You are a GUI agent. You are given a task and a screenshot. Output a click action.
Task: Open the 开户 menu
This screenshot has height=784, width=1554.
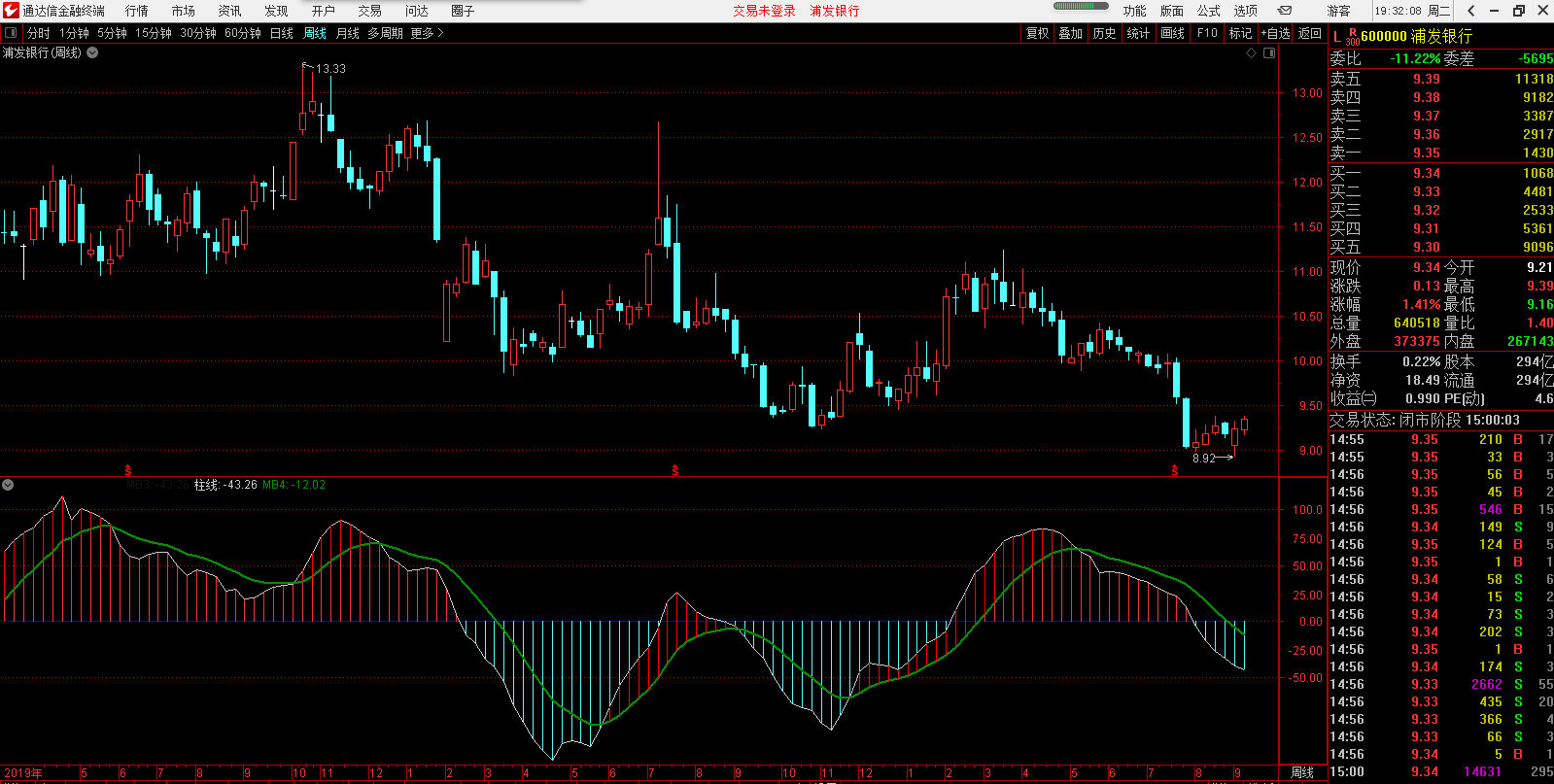tap(324, 11)
